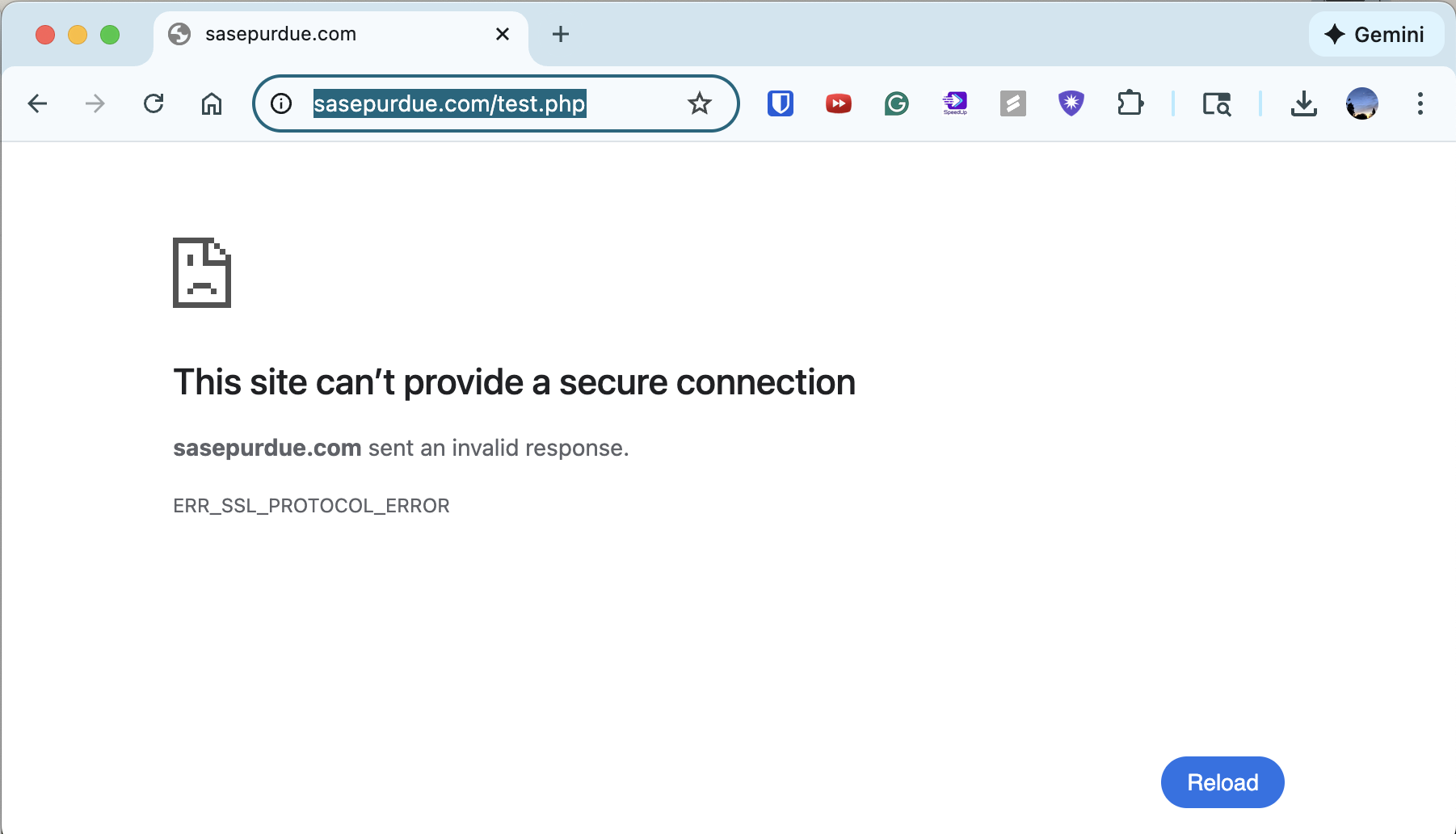Open the gray Stylus extension
Viewport: 1456px width, 834px height.
pos(1012,103)
